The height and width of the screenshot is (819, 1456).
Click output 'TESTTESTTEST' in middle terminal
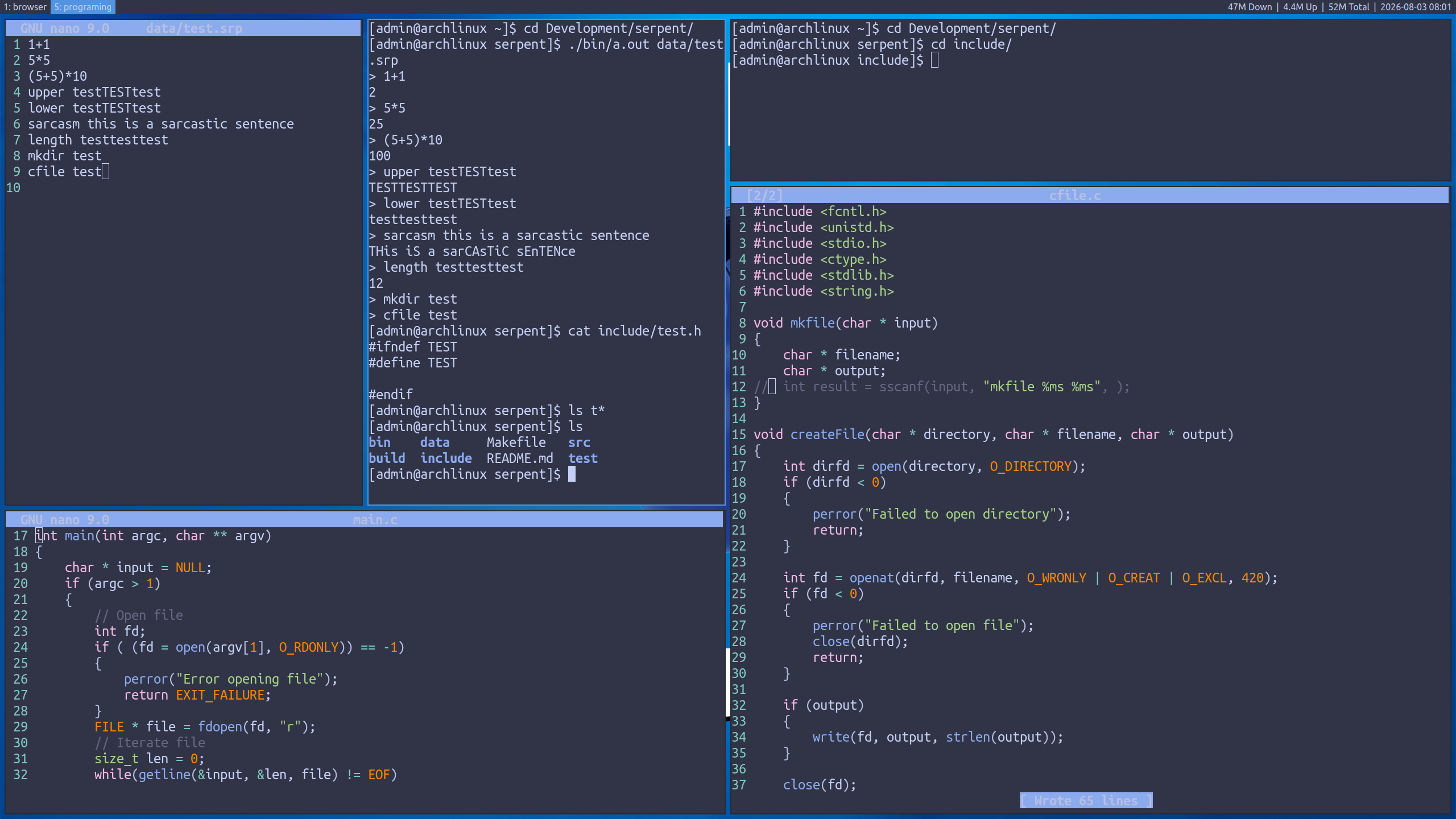click(x=413, y=188)
